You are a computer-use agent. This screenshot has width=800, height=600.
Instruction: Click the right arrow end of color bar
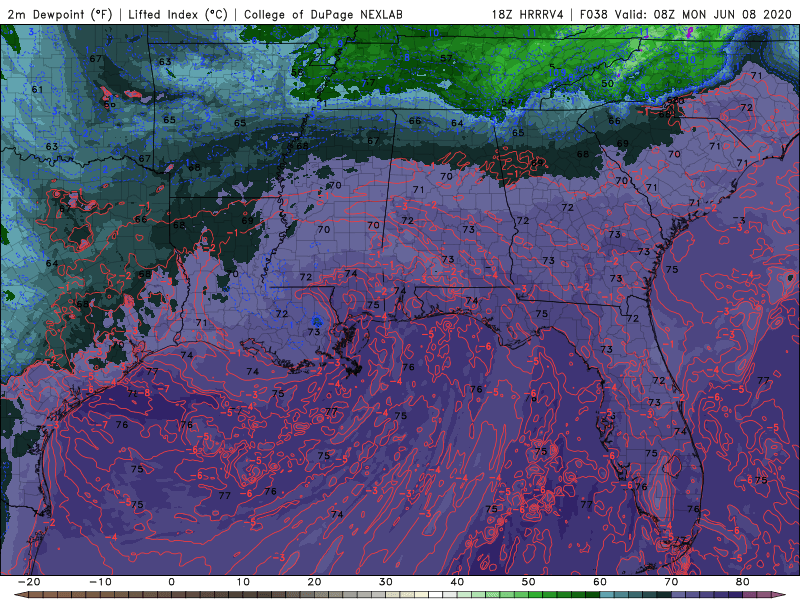[x=780, y=595]
